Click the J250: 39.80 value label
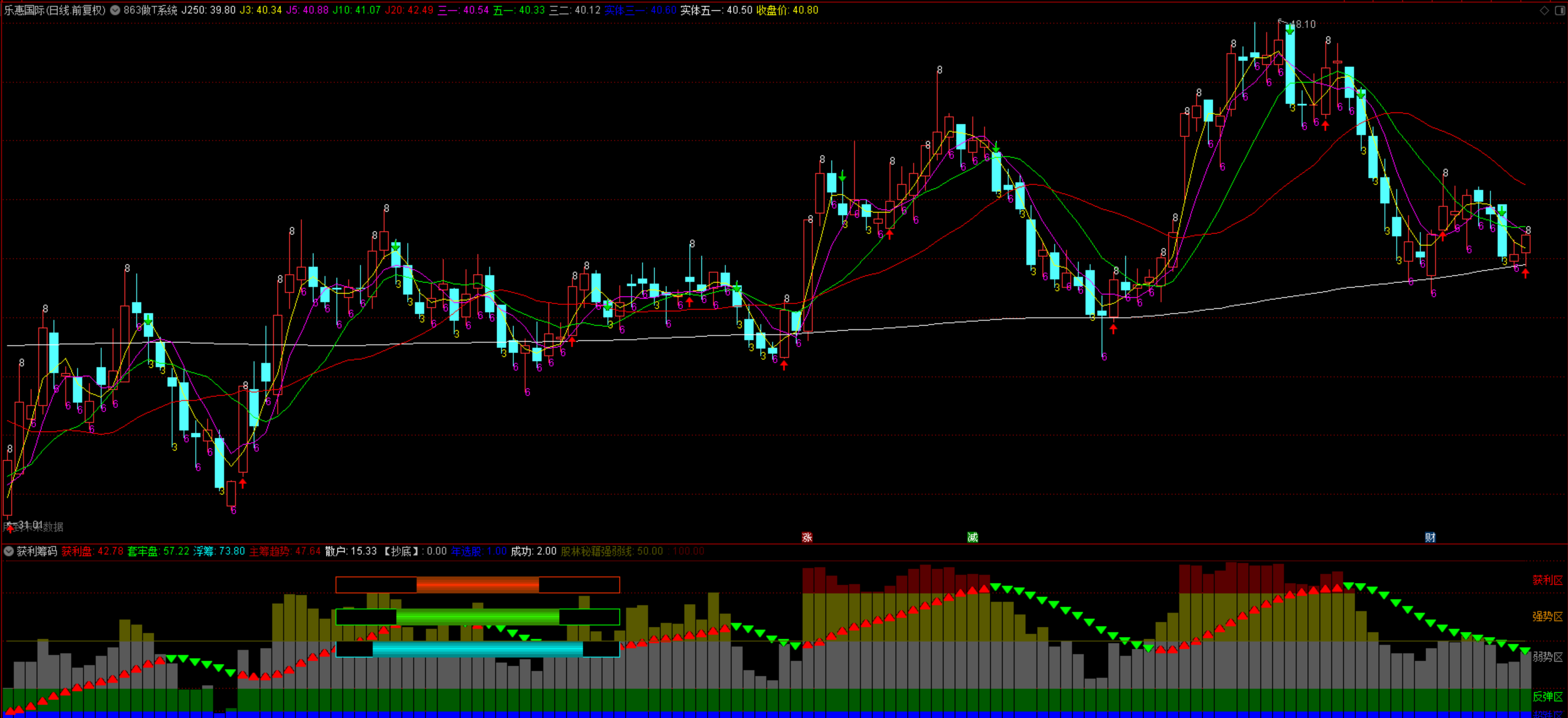Screen dimensions: 1568x718 (x=208, y=10)
